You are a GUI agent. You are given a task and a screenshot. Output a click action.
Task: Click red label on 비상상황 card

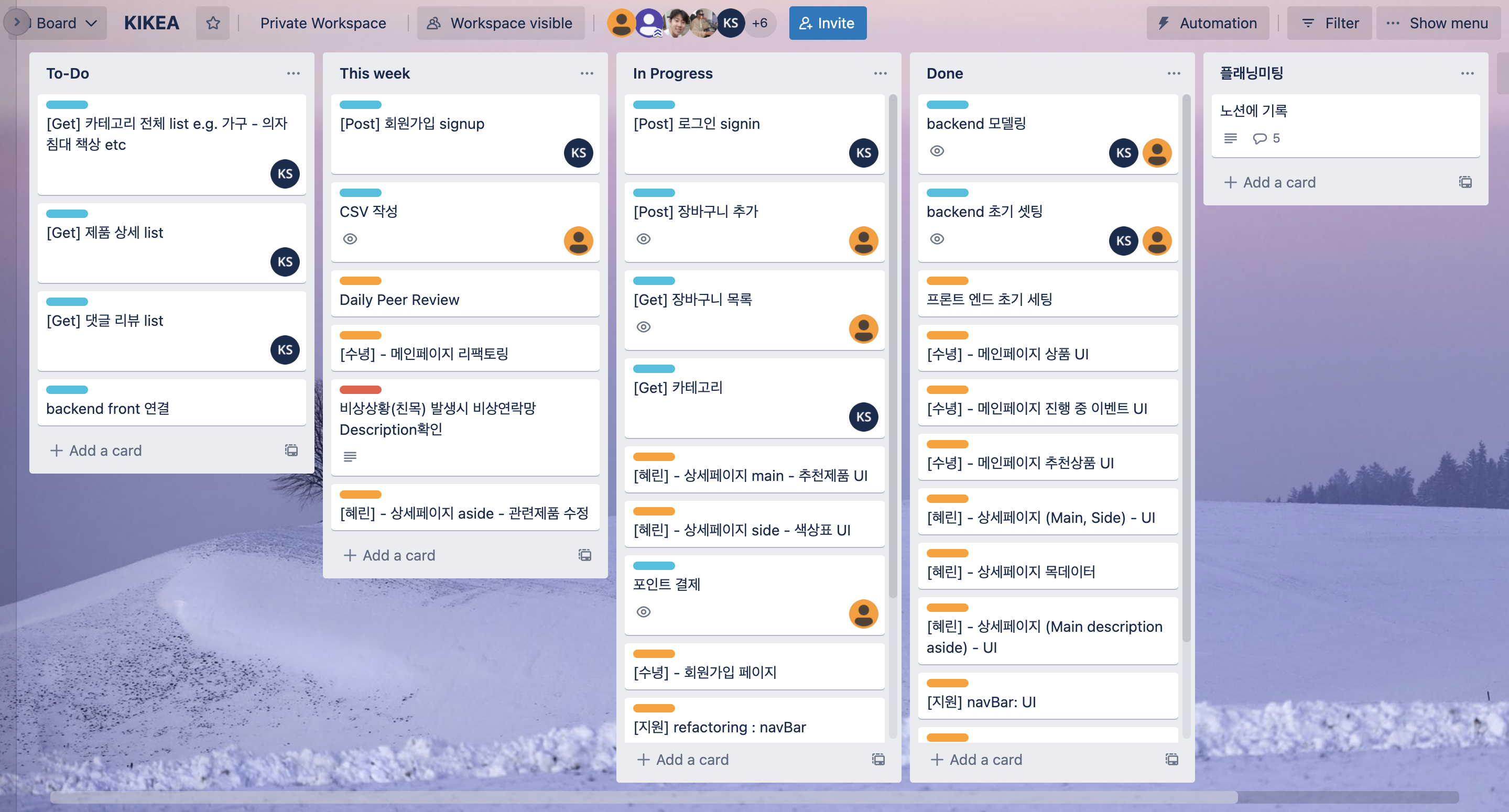pos(360,390)
